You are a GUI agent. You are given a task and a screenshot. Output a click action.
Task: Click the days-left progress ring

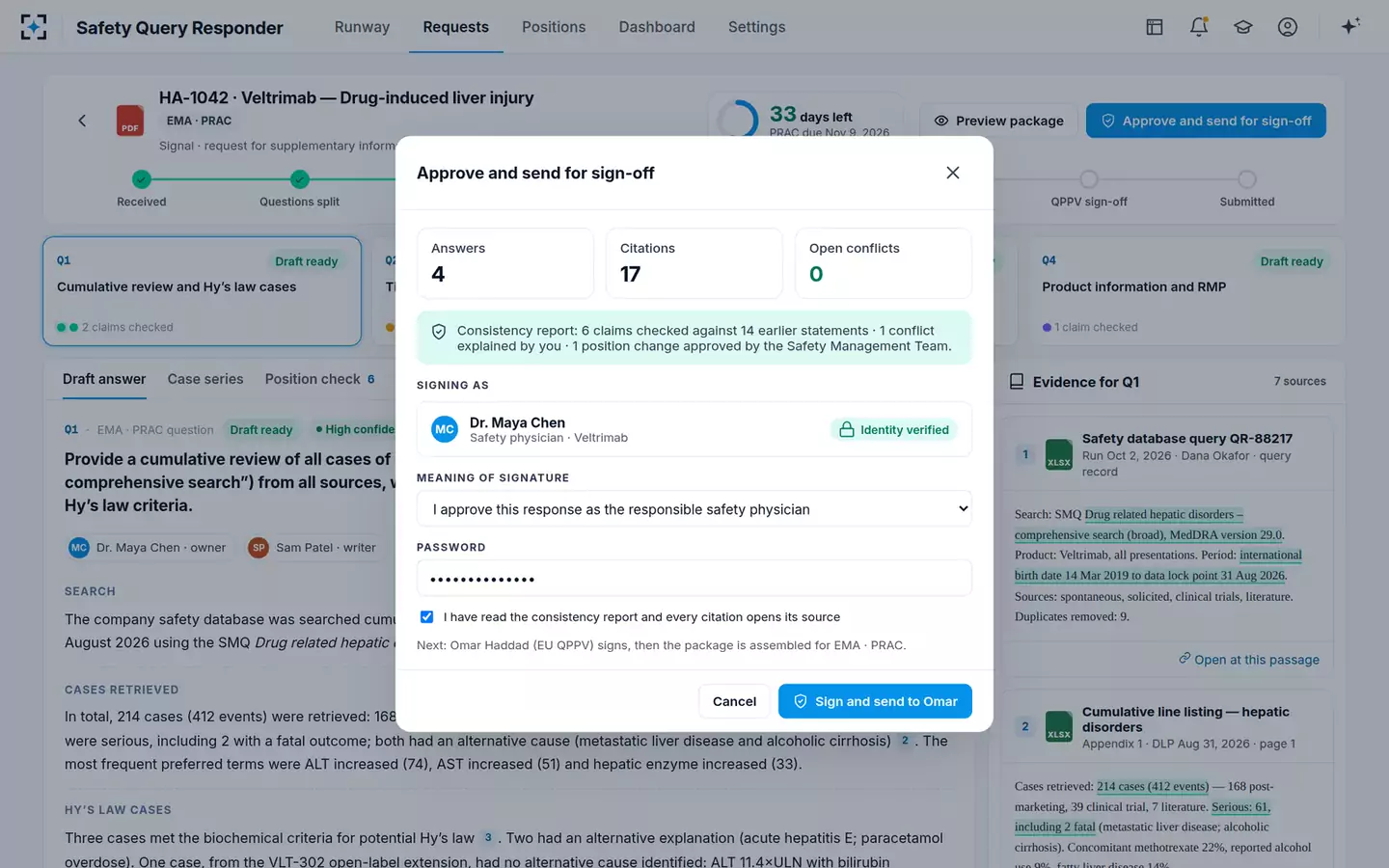738,120
